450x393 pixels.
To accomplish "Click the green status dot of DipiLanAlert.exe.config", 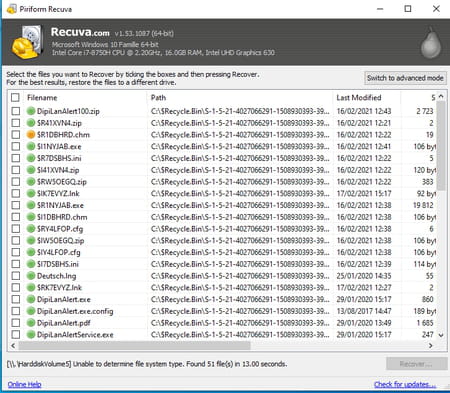I will coord(31,311).
